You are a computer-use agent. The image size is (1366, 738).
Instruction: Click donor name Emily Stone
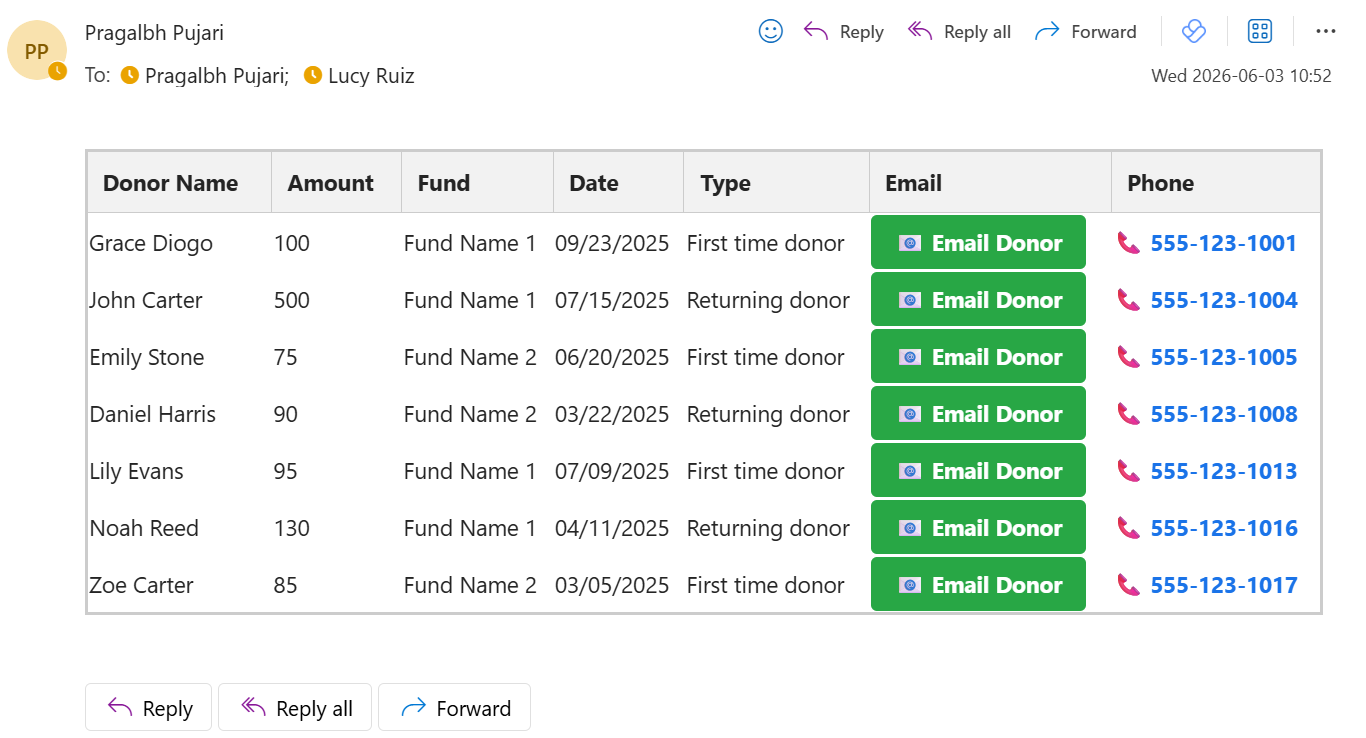(x=147, y=357)
